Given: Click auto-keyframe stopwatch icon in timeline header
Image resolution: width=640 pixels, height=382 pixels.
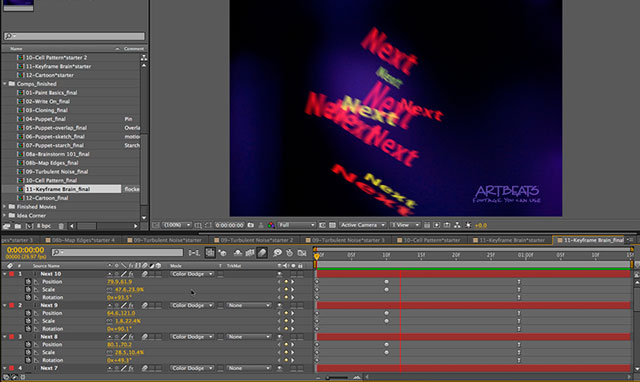Looking at the screenshot, I should 289,253.
